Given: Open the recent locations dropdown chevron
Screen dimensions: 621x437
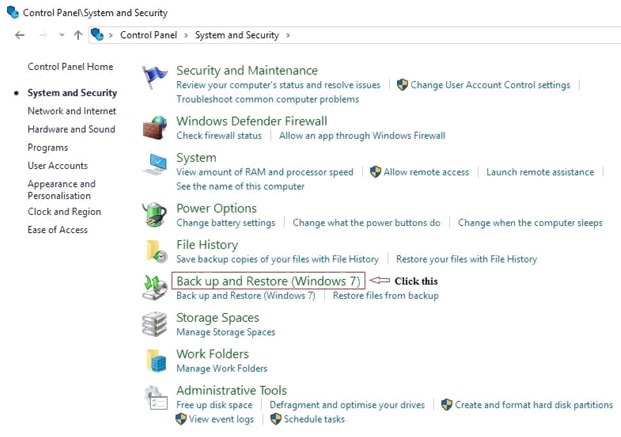Looking at the screenshot, I should click(x=62, y=35).
